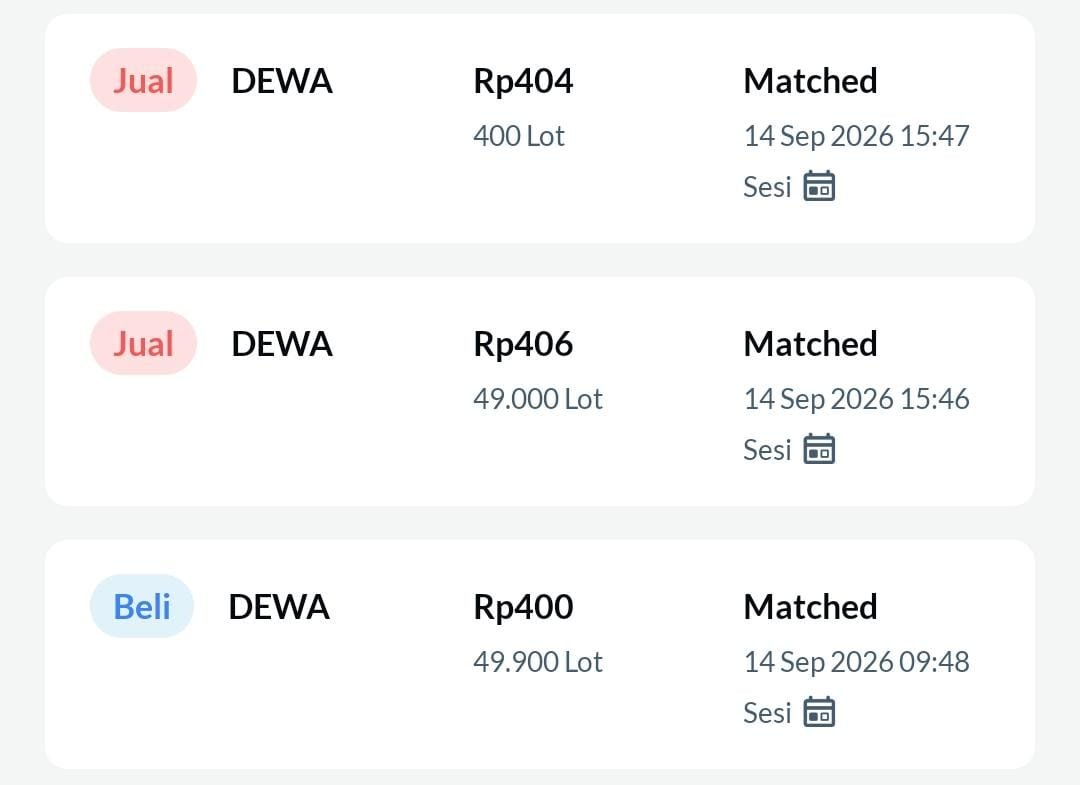
Task: Select DEWA ticker in the Beli order
Action: pyautogui.click(x=279, y=607)
